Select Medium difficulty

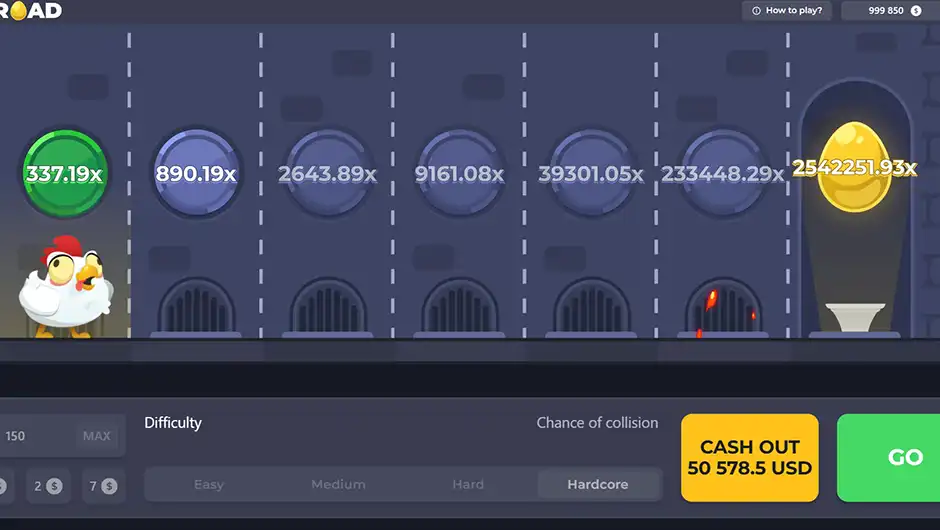point(338,484)
